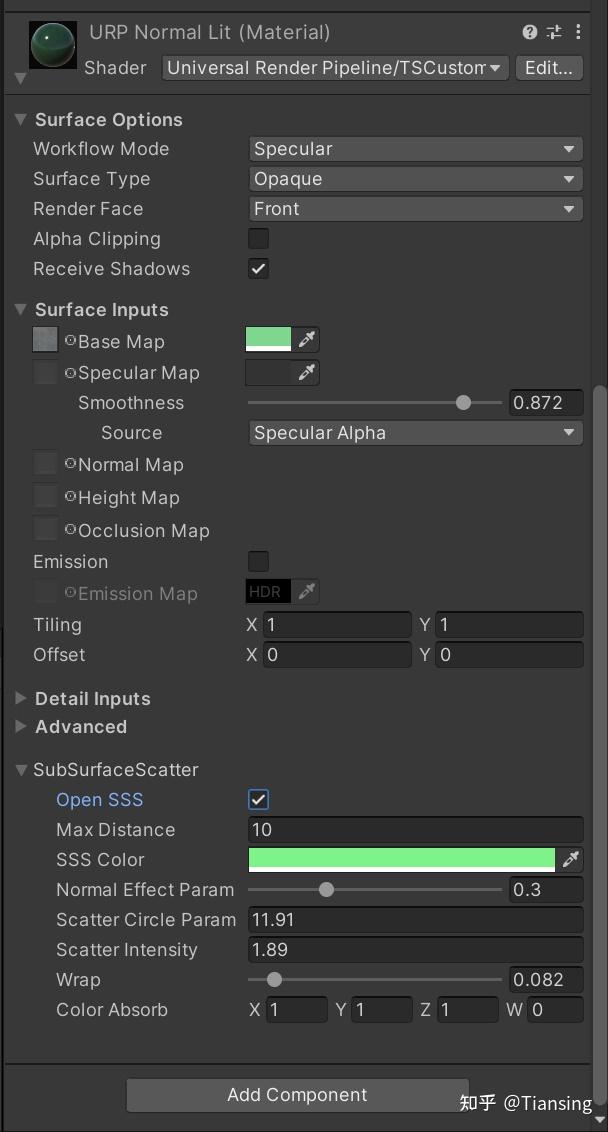
Task: Pick SSS Color with the eyedropper
Action: tap(573, 859)
